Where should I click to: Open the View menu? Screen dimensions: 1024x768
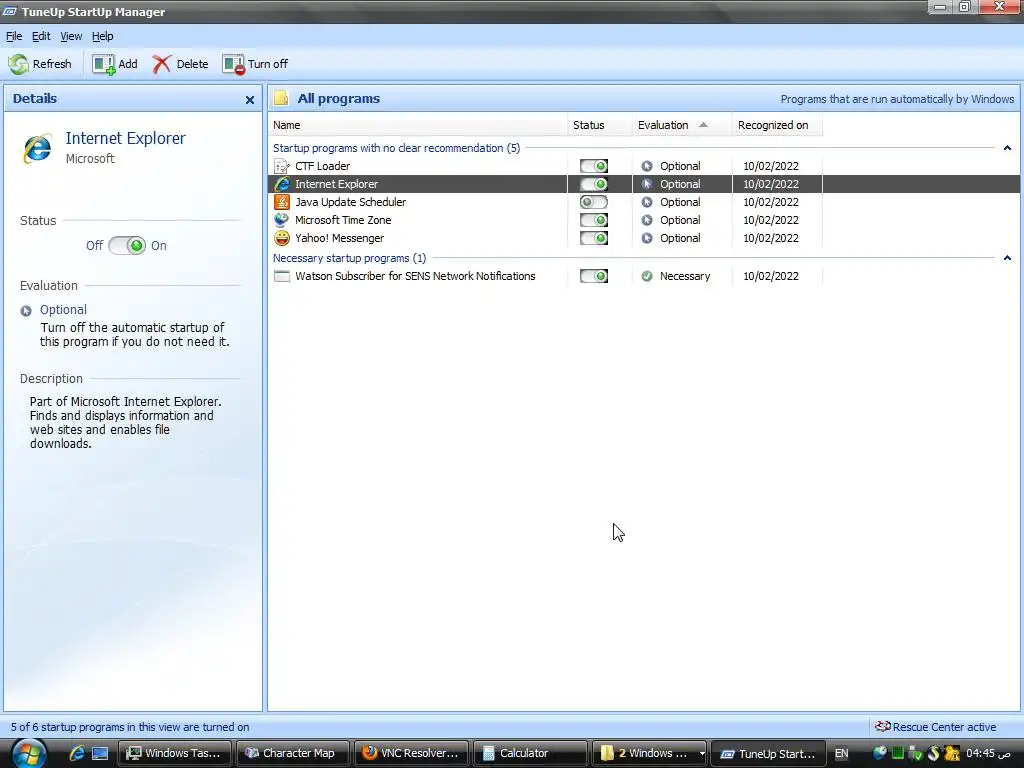tap(71, 37)
